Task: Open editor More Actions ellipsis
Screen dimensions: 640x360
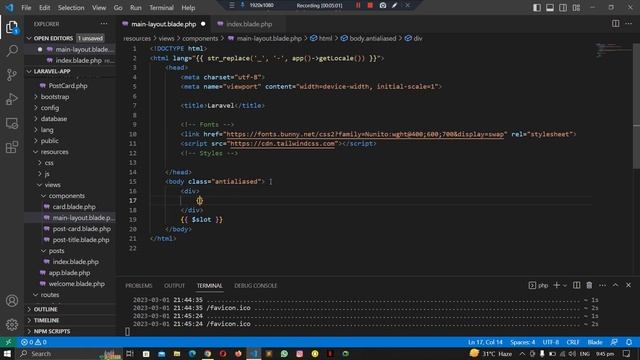Action: pyautogui.click(x=629, y=24)
